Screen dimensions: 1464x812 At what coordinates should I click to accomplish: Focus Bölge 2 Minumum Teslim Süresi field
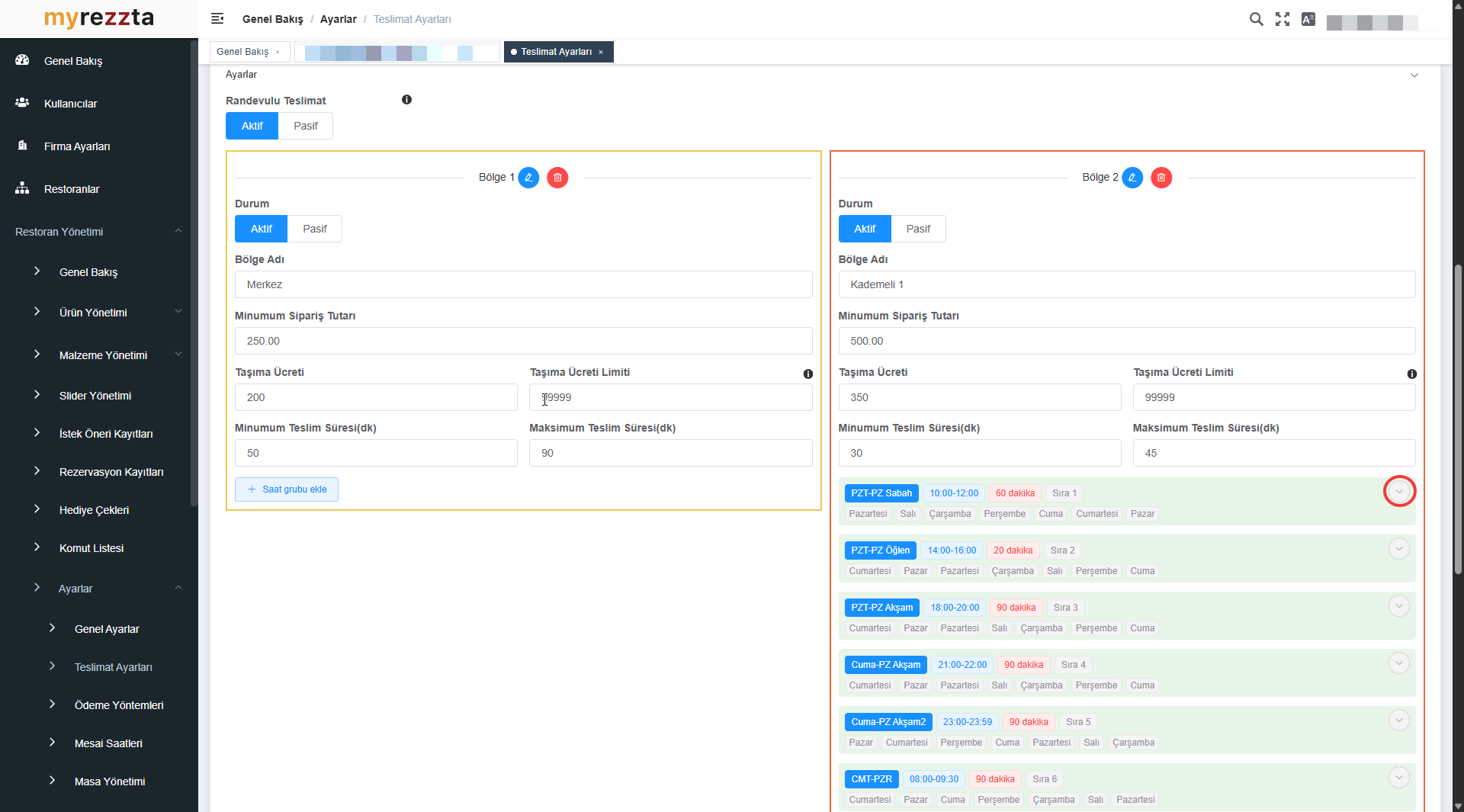point(980,453)
